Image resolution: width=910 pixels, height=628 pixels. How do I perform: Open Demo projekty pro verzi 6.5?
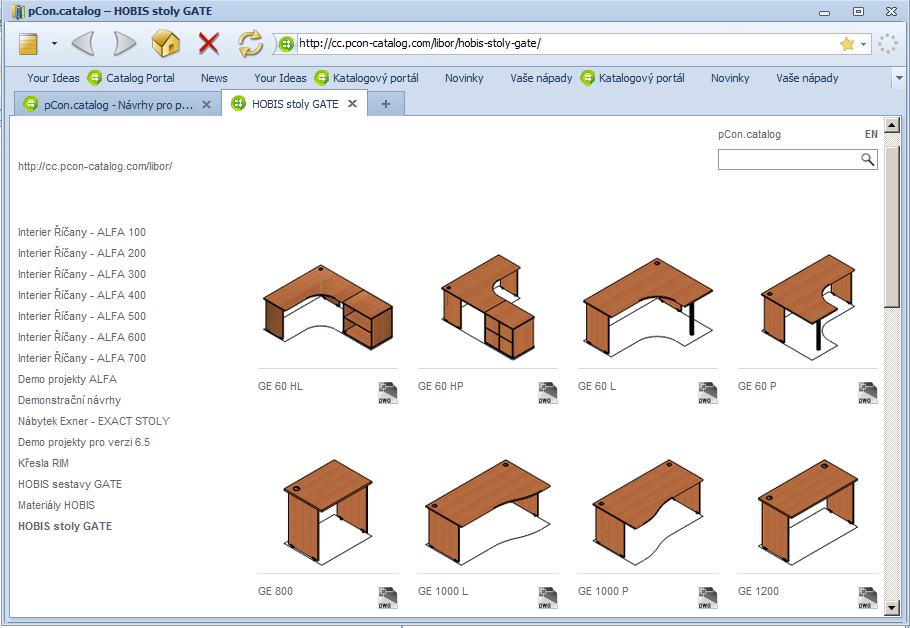[x=84, y=442]
